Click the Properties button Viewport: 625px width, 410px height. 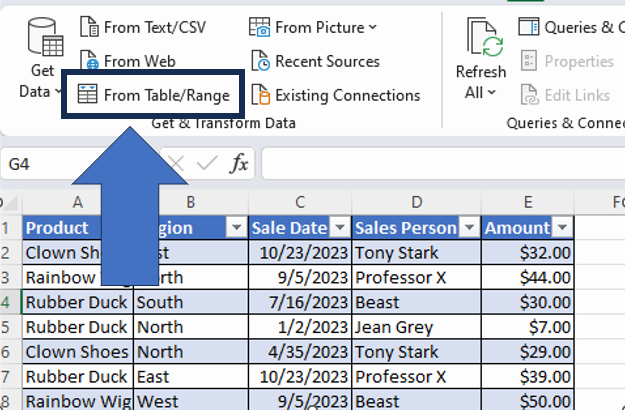click(x=568, y=61)
